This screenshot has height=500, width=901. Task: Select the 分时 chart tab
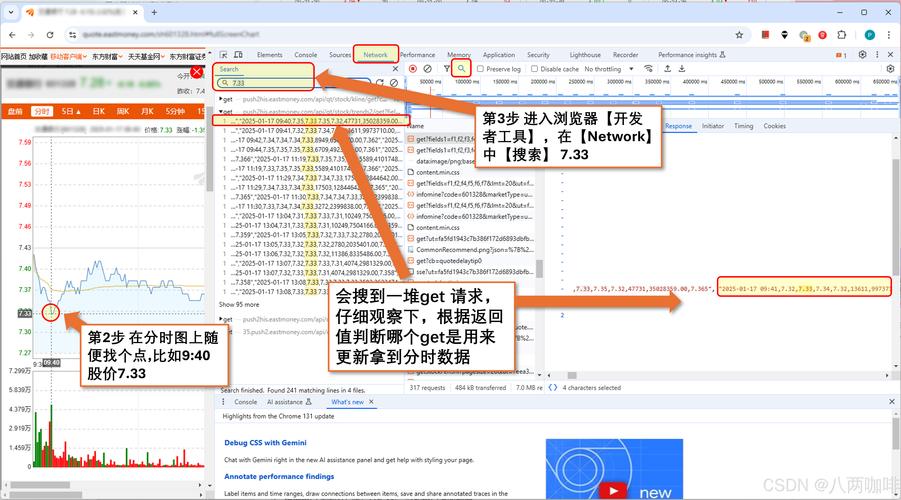42,111
